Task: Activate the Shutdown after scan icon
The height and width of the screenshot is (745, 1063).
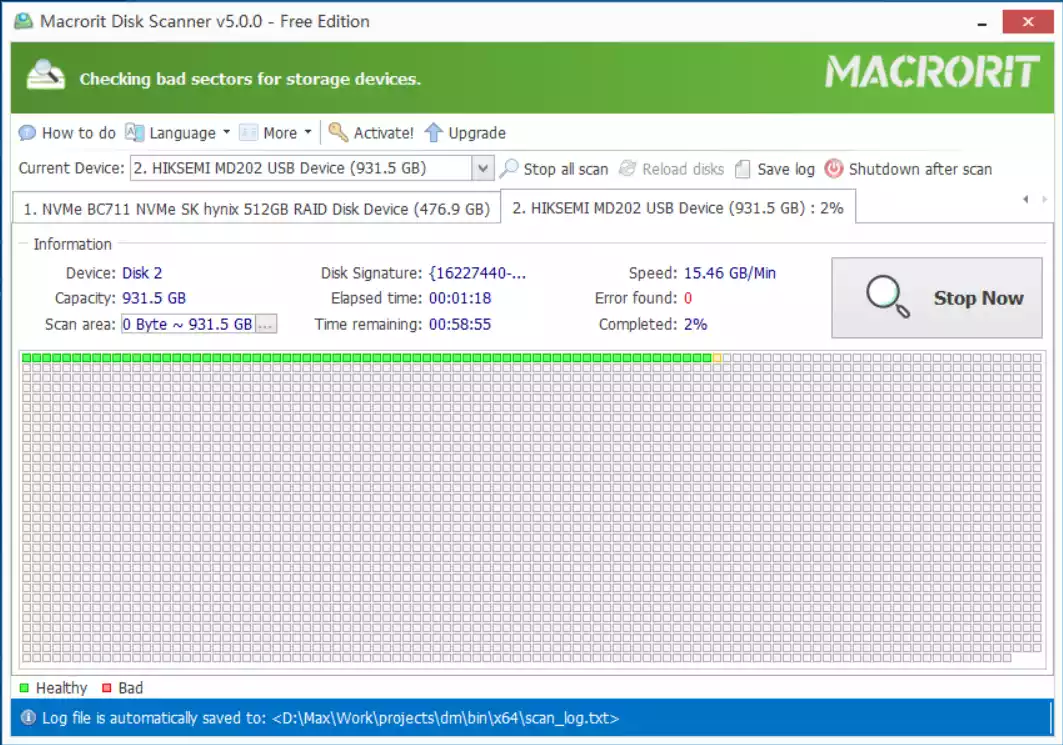Action: pos(832,169)
